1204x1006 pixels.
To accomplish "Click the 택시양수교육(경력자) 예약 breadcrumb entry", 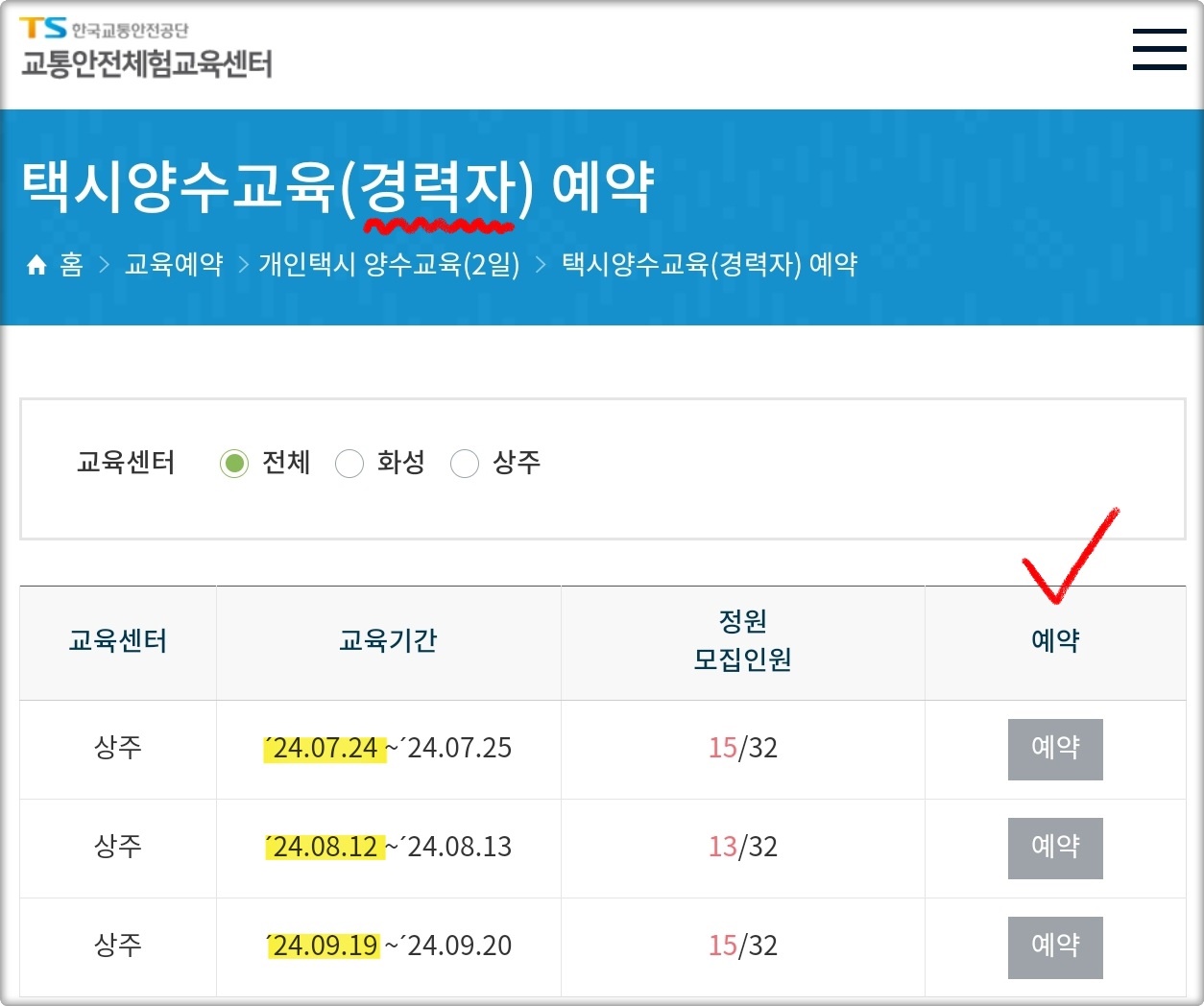I will coord(710,264).
